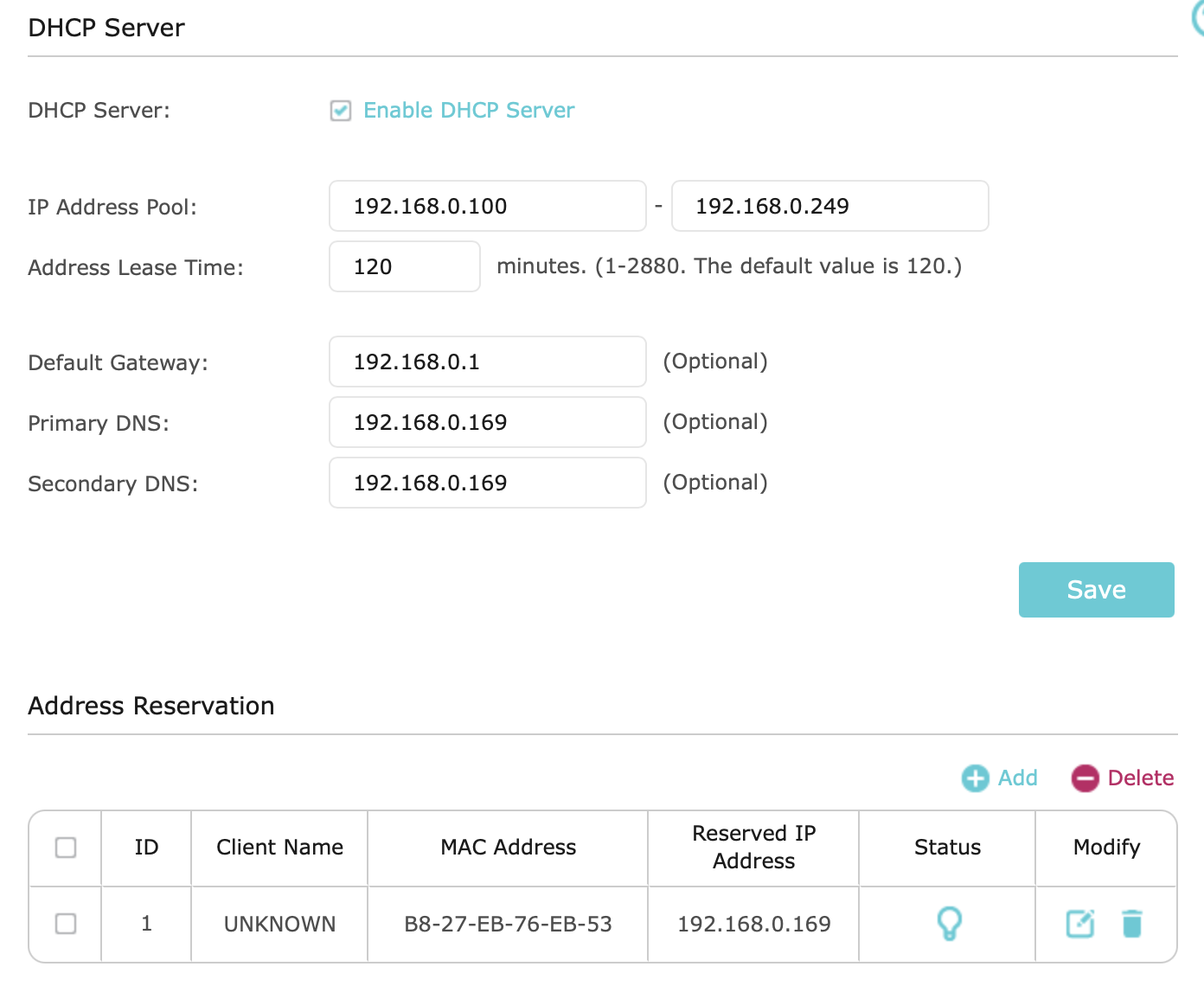Click the red minus Delete icon

pos(1085,778)
